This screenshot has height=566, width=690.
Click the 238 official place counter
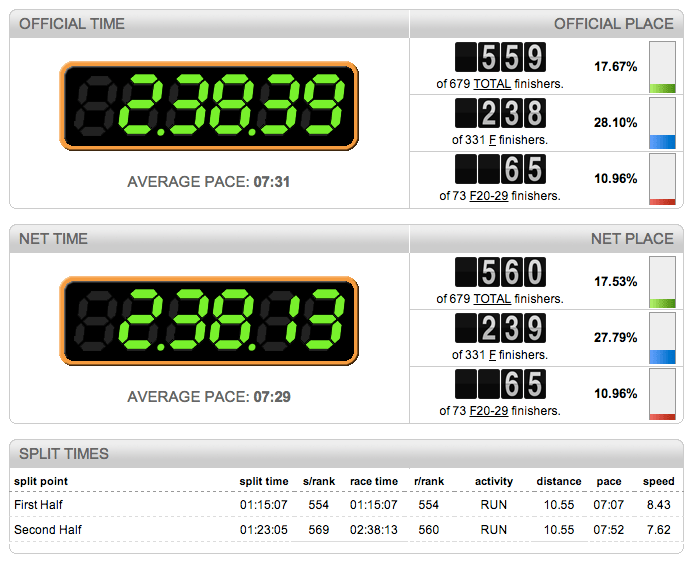[x=500, y=113]
